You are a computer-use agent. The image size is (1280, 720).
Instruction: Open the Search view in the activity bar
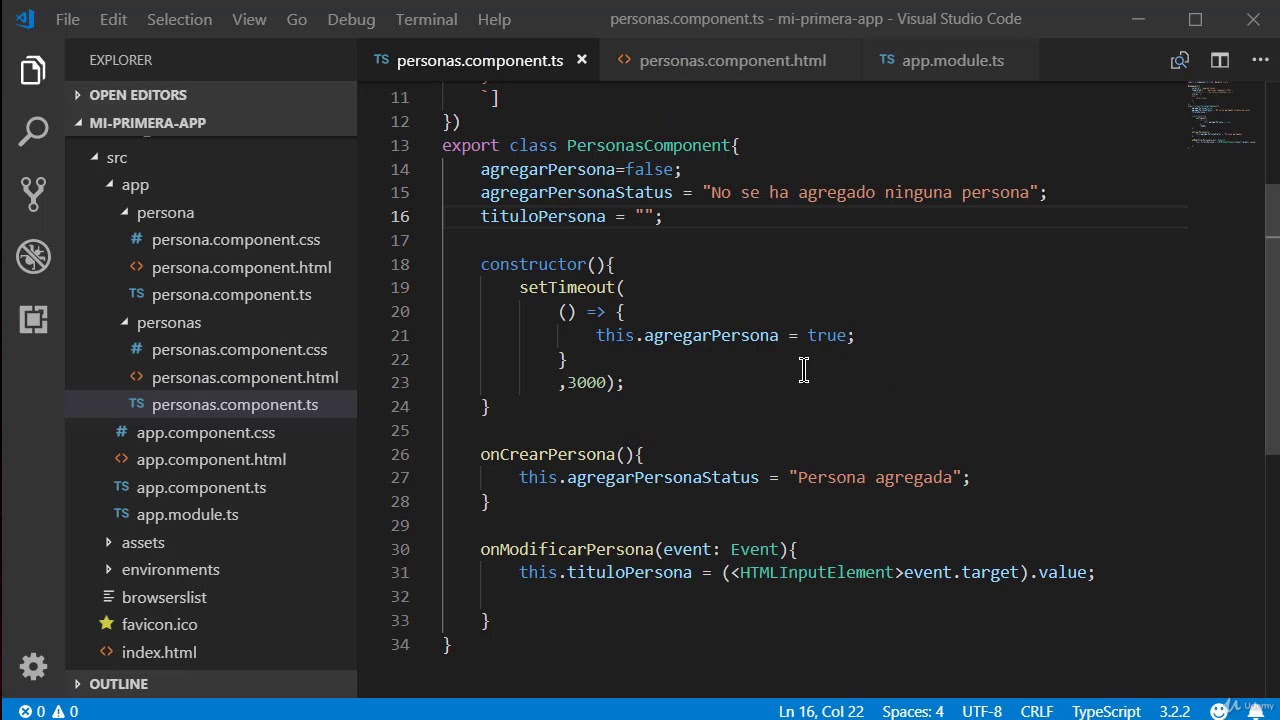pyautogui.click(x=33, y=132)
